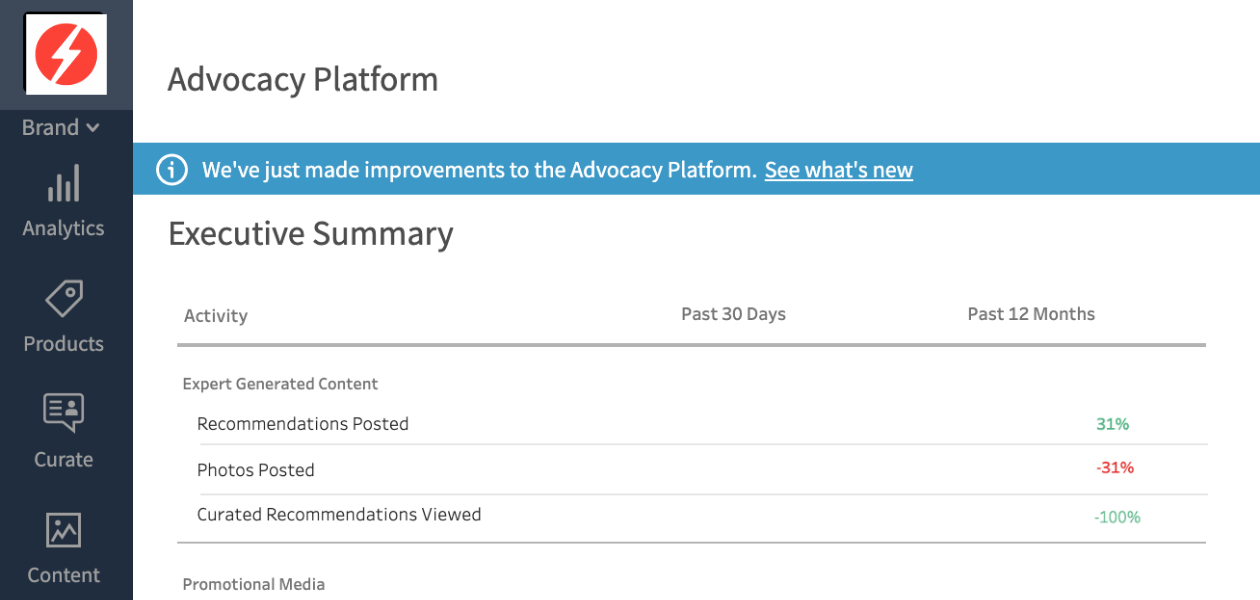Click the Expert Generated Content section label

coord(281,384)
